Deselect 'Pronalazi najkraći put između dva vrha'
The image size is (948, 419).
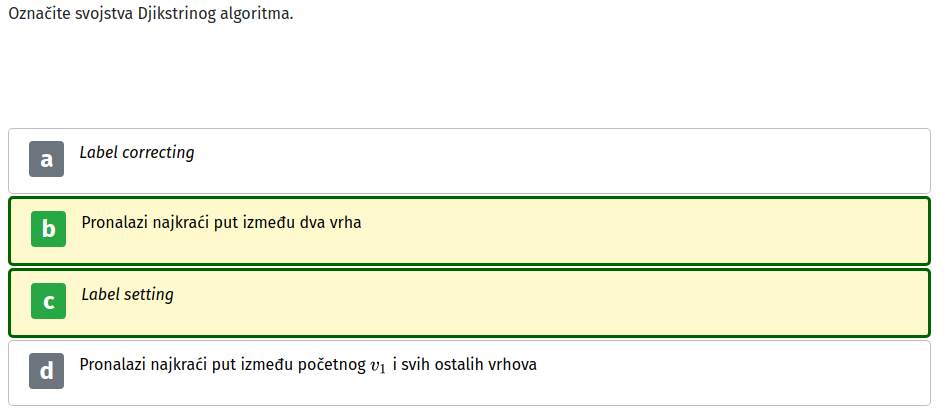221,223
